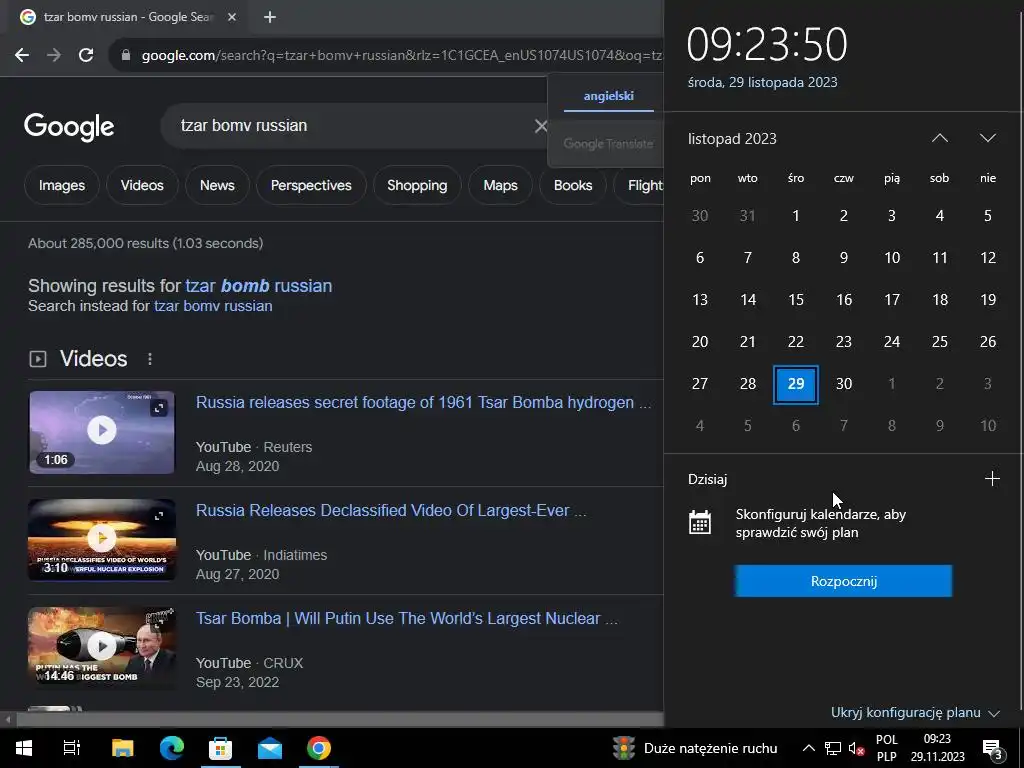Image resolution: width=1024 pixels, height=768 pixels.
Task: Click the date środa, 29 listopada 2023
Action: 762,82
